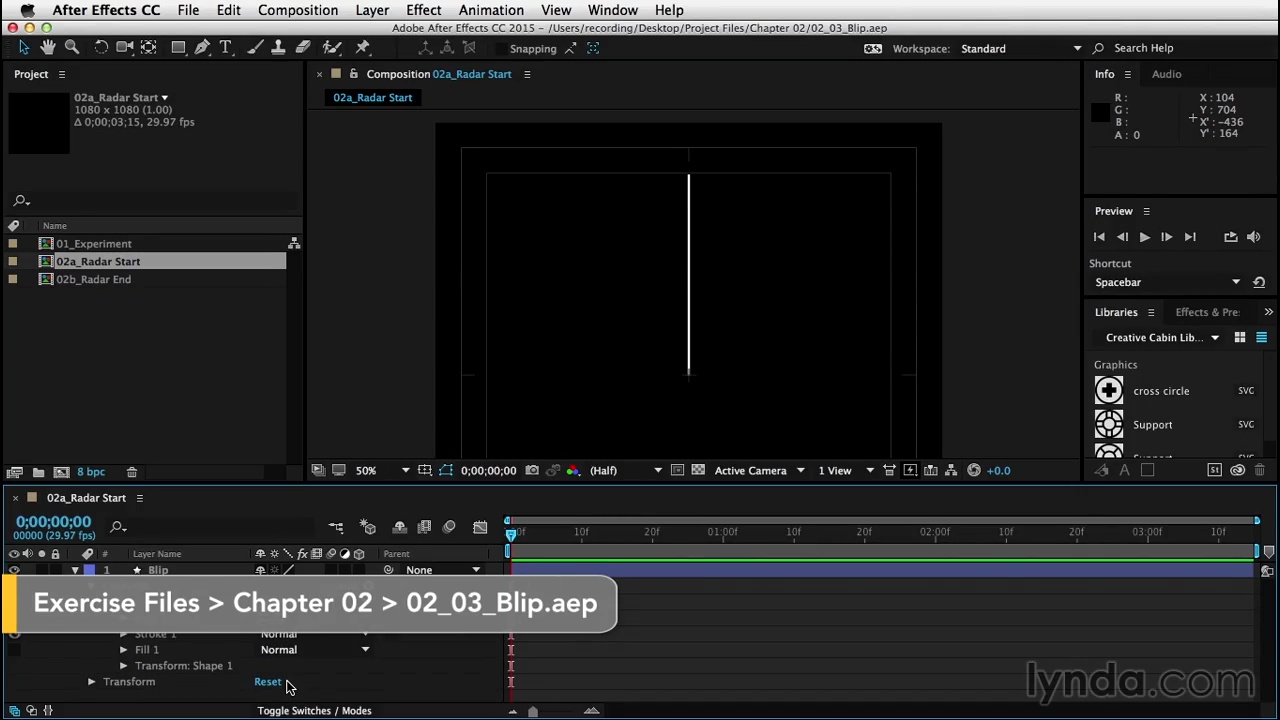Open the File menu
Viewport: 1280px width, 720px height.
pyautogui.click(x=188, y=10)
